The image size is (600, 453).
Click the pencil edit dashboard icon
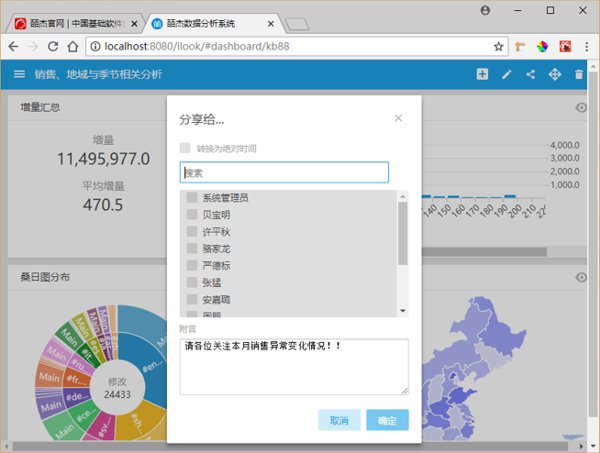(507, 74)
